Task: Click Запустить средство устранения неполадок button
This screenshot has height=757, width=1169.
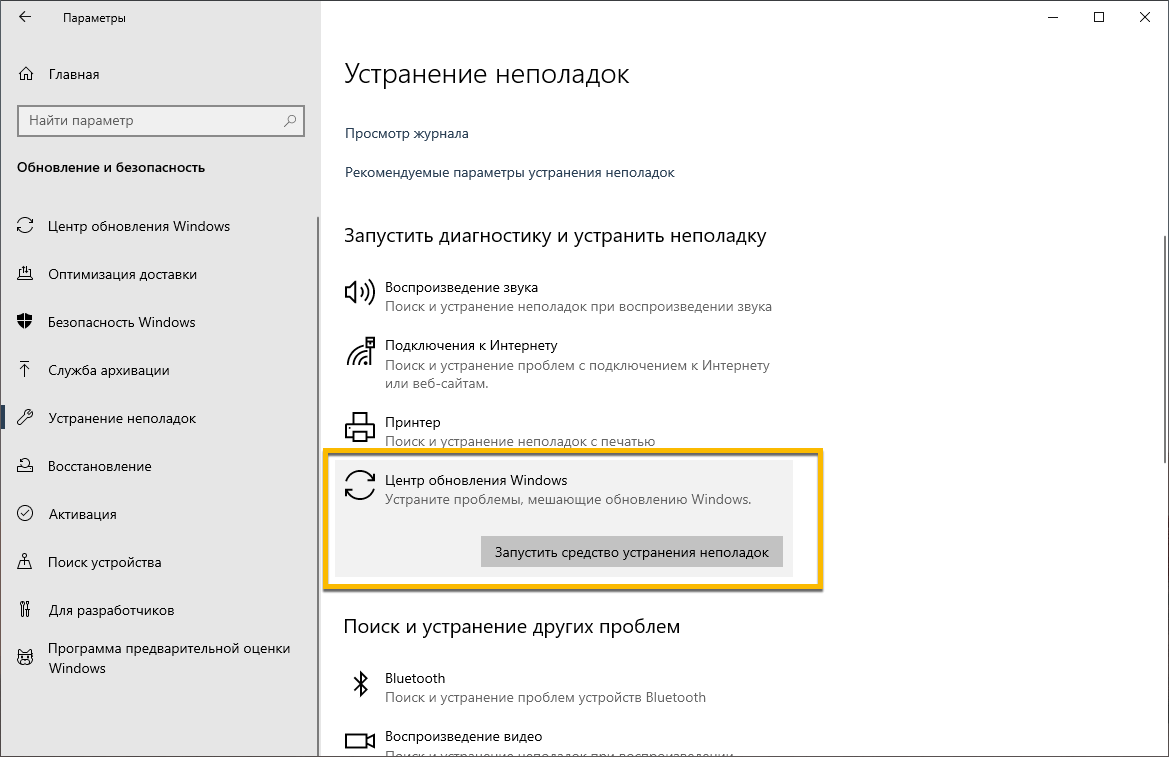Action: (631, 551)
